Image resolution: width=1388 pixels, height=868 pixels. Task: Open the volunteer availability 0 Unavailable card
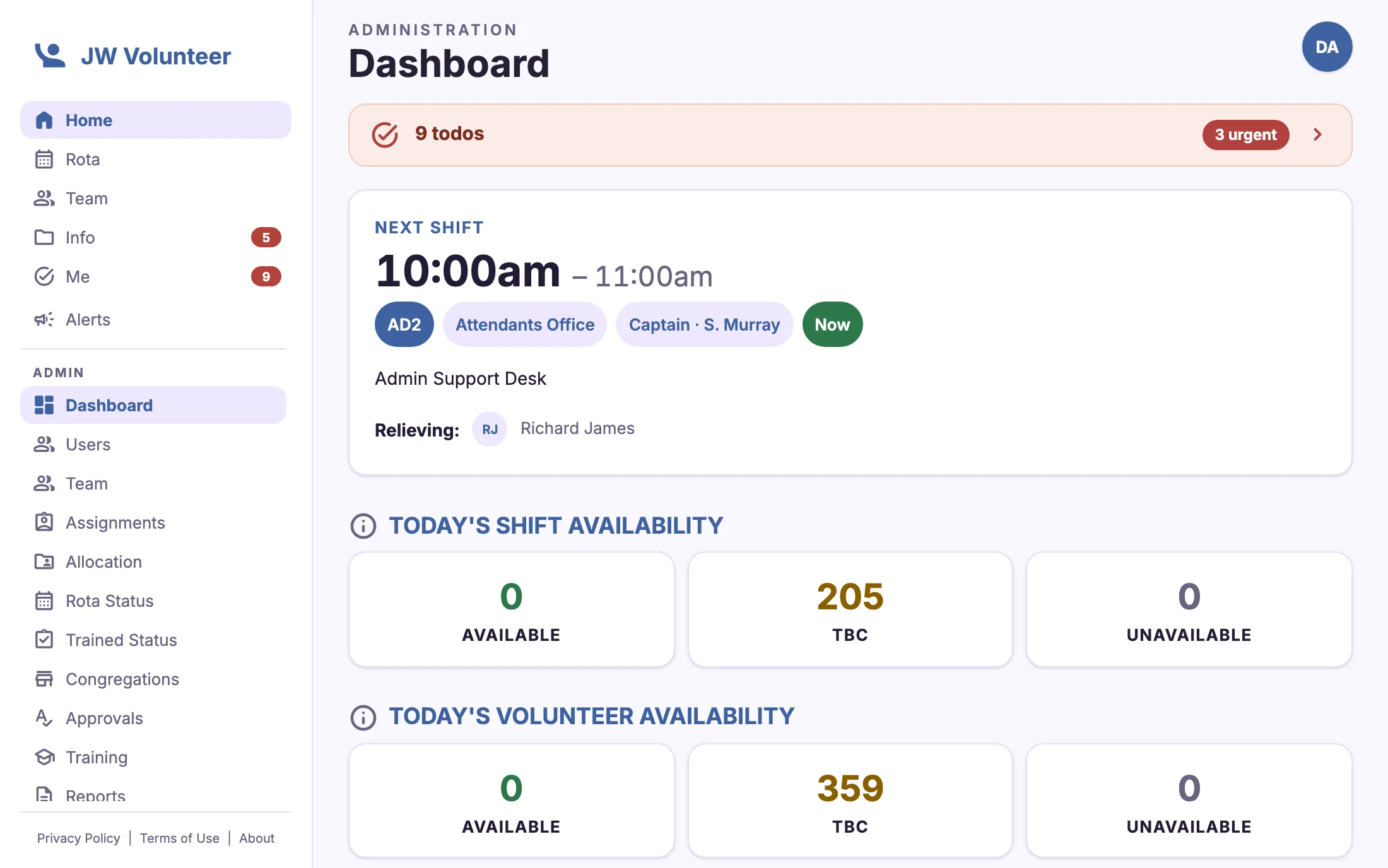tap(1189, 801)
